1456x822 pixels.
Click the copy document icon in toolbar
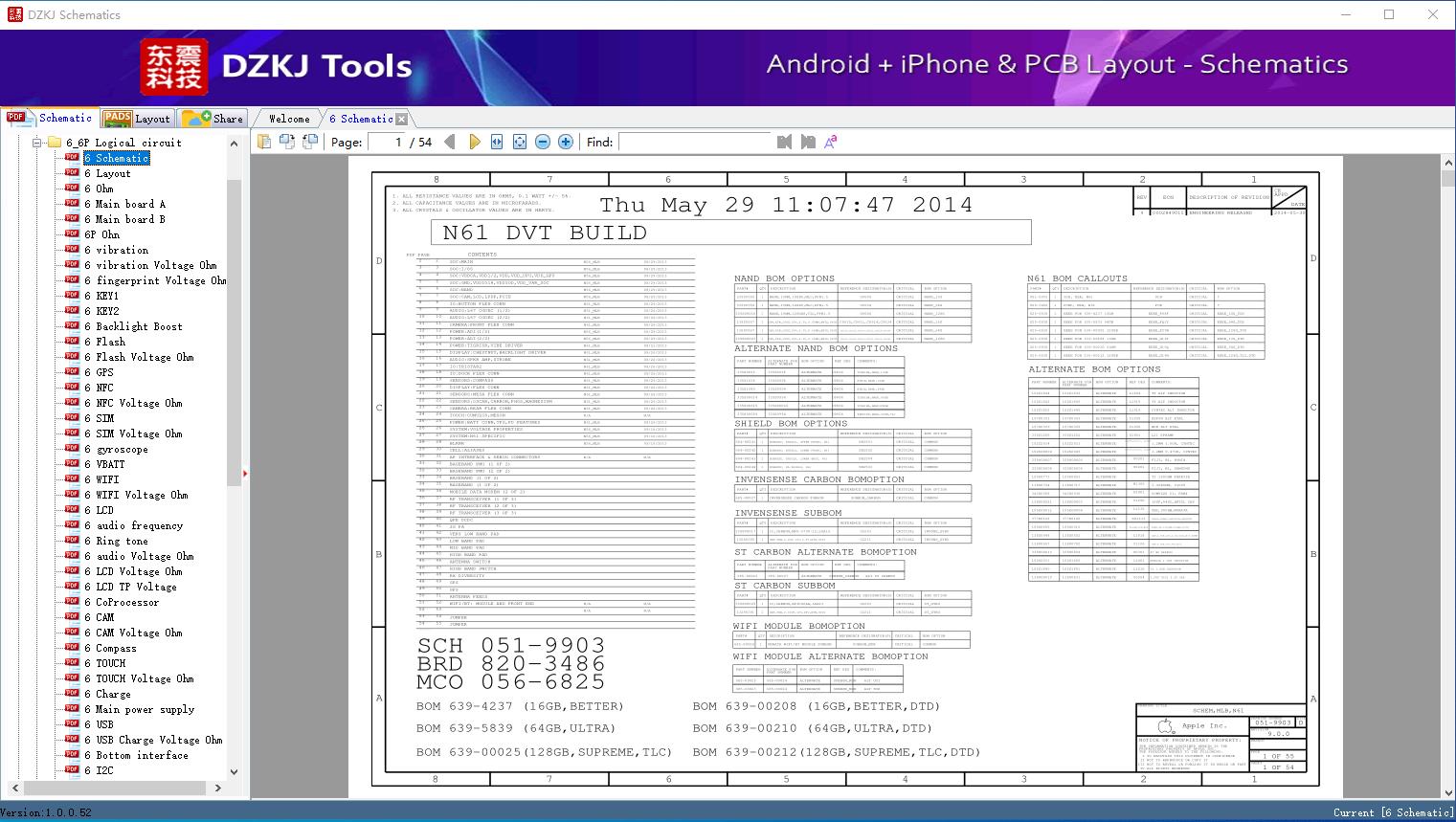(x=264, y=142)
